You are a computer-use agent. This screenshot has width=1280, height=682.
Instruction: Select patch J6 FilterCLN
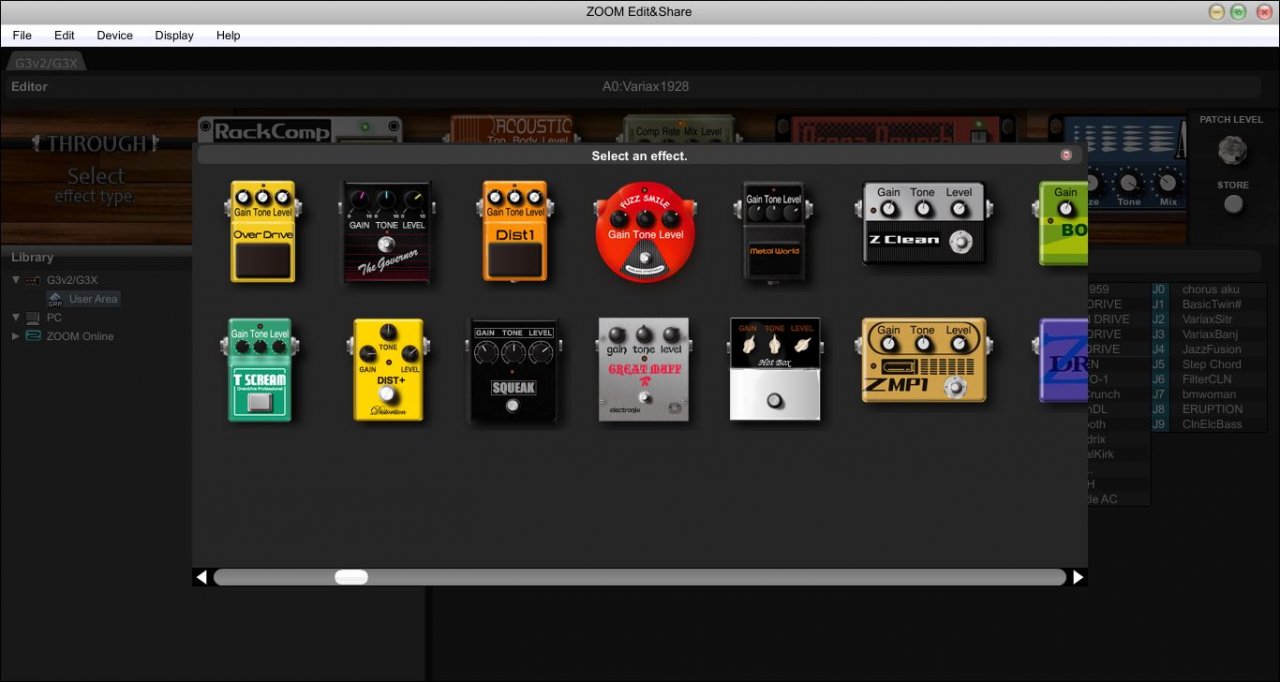coord(1209,379)
